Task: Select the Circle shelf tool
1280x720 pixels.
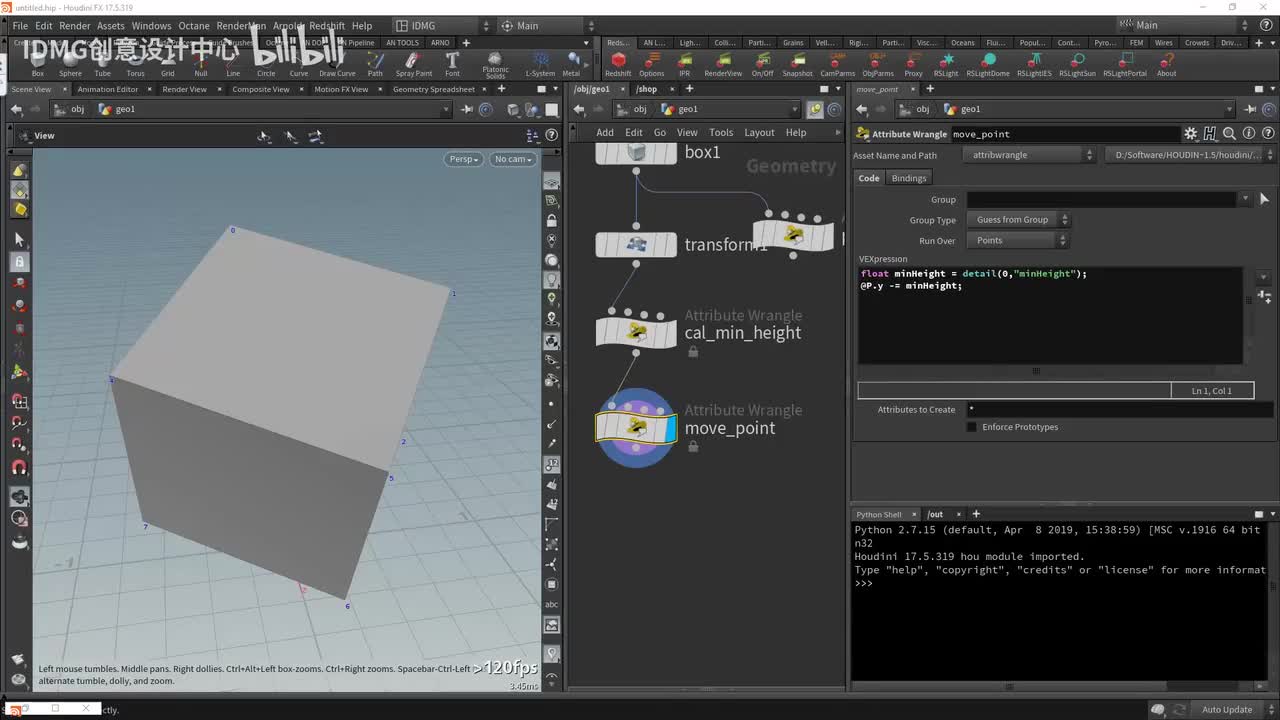Action: 266,66
